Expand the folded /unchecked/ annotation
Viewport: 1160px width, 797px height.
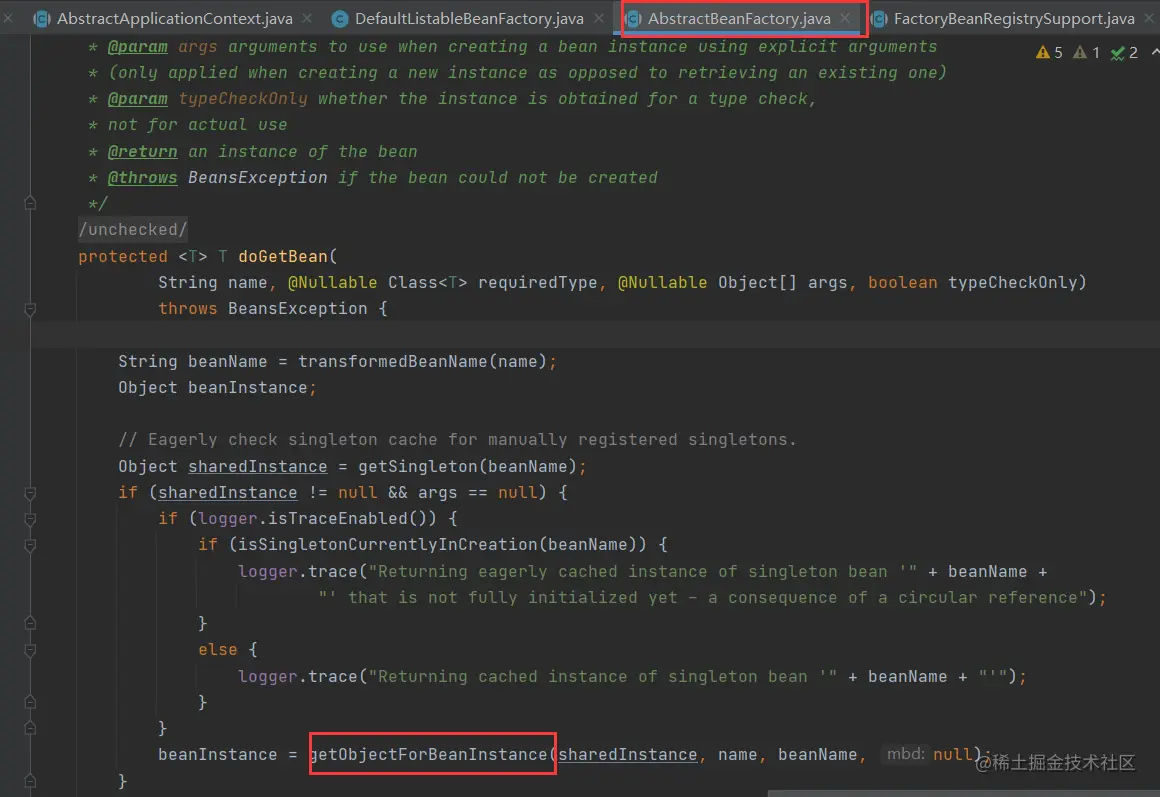pyautogui.click(x=133, y=229)
